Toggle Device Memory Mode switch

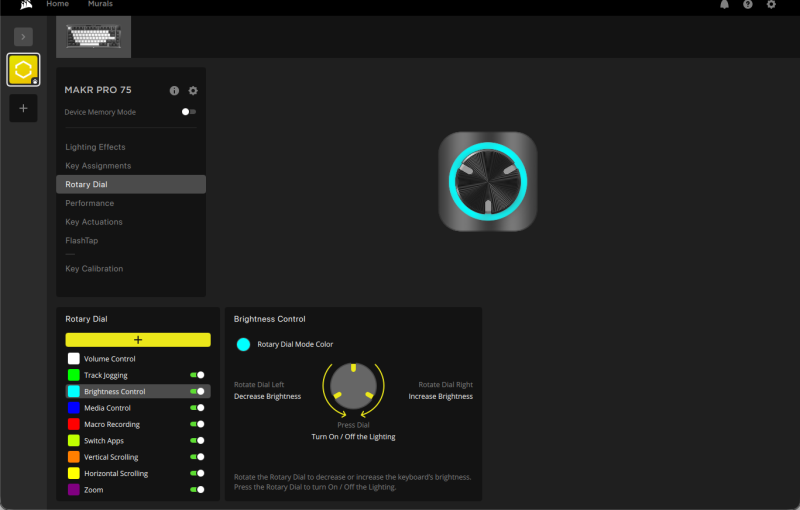(188, 112)
